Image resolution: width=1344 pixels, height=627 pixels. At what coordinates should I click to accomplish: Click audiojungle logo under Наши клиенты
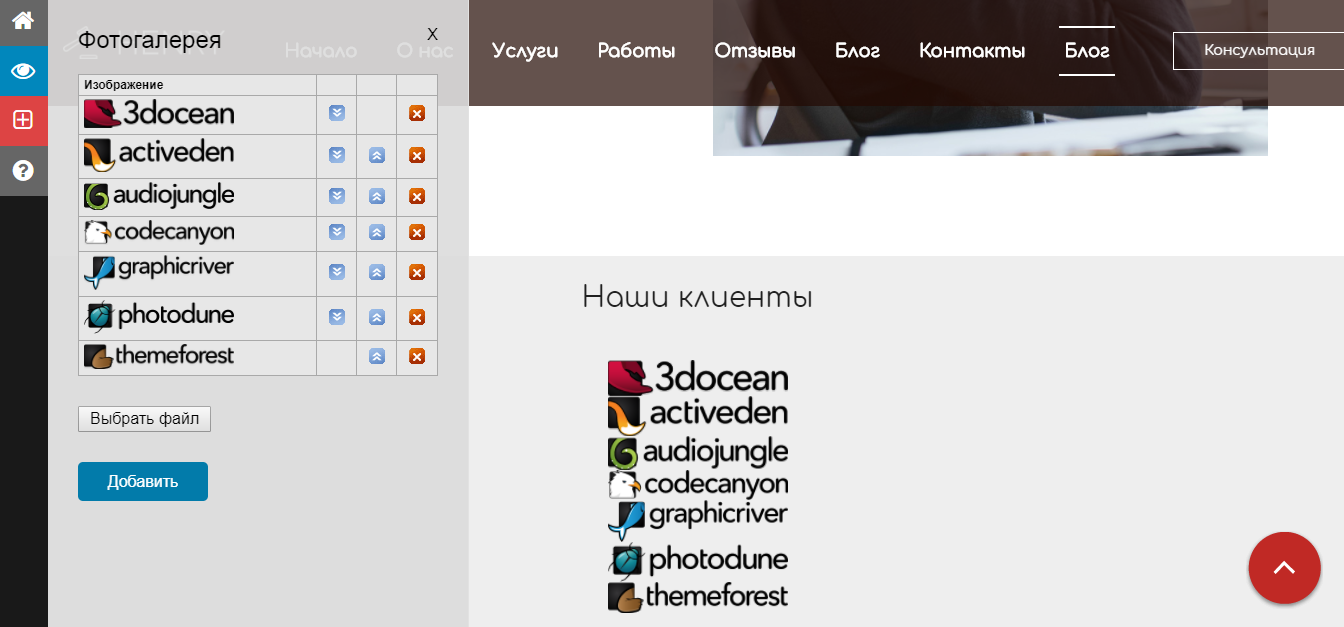tap(698, 452)
